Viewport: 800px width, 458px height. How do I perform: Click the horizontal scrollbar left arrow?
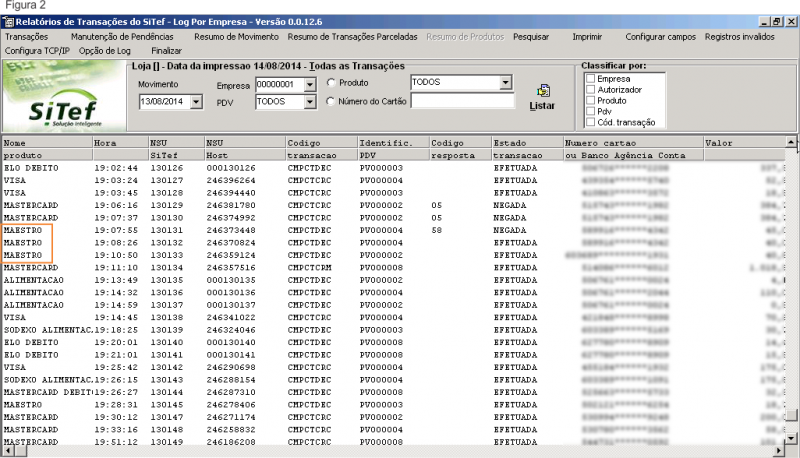(8, 451)
